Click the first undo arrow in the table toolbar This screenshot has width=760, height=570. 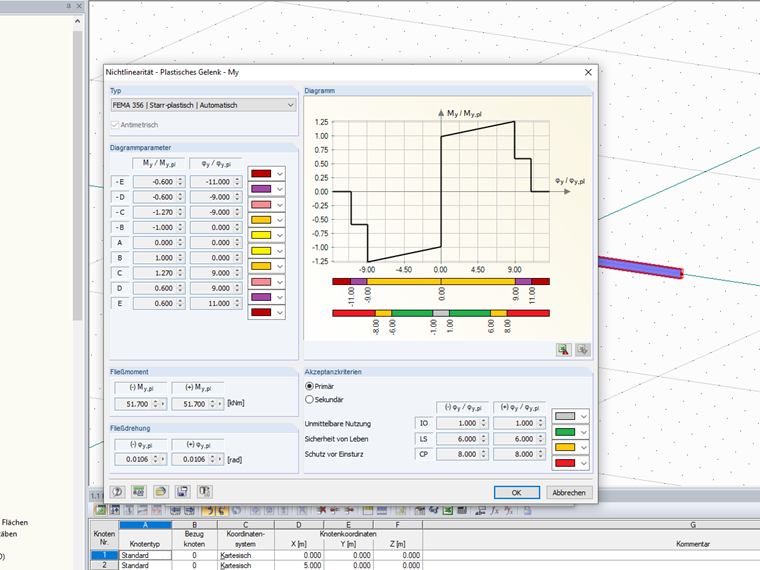(x=207, y=510)
